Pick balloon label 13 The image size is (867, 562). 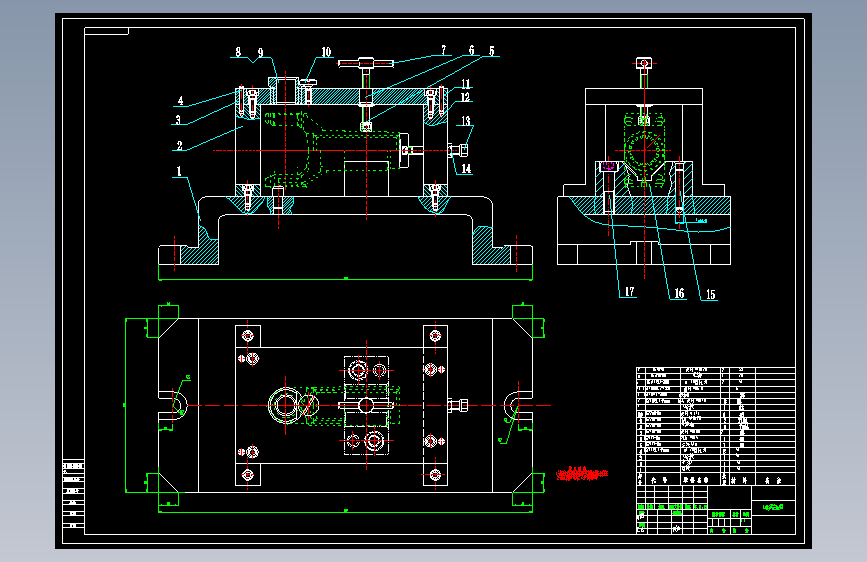click(x=466, y=121)
